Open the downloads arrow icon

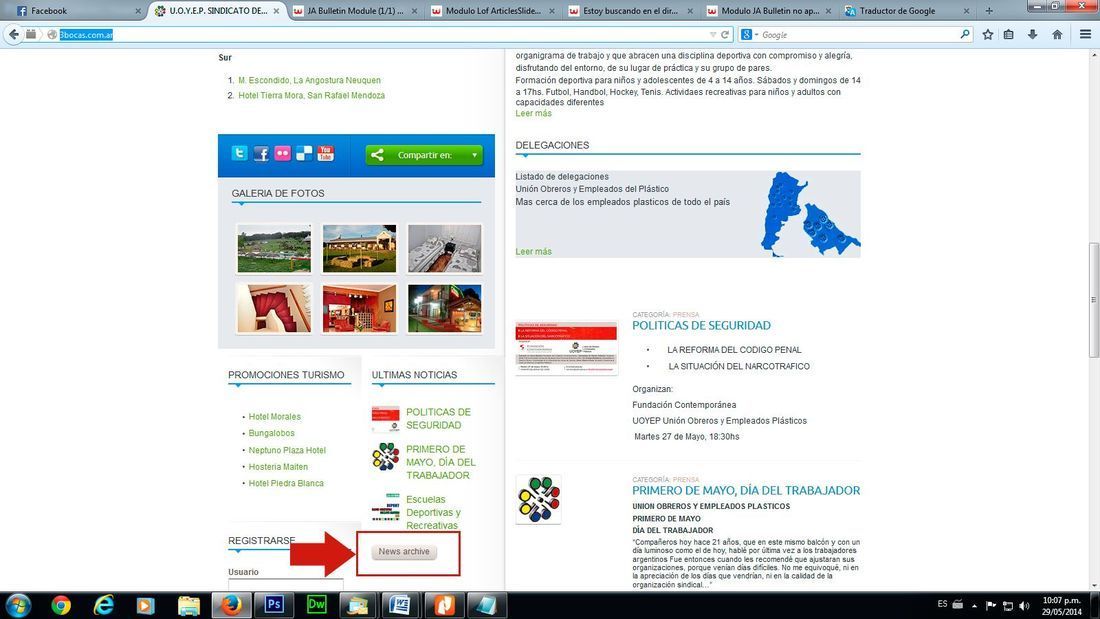[x=1033, y=34]
